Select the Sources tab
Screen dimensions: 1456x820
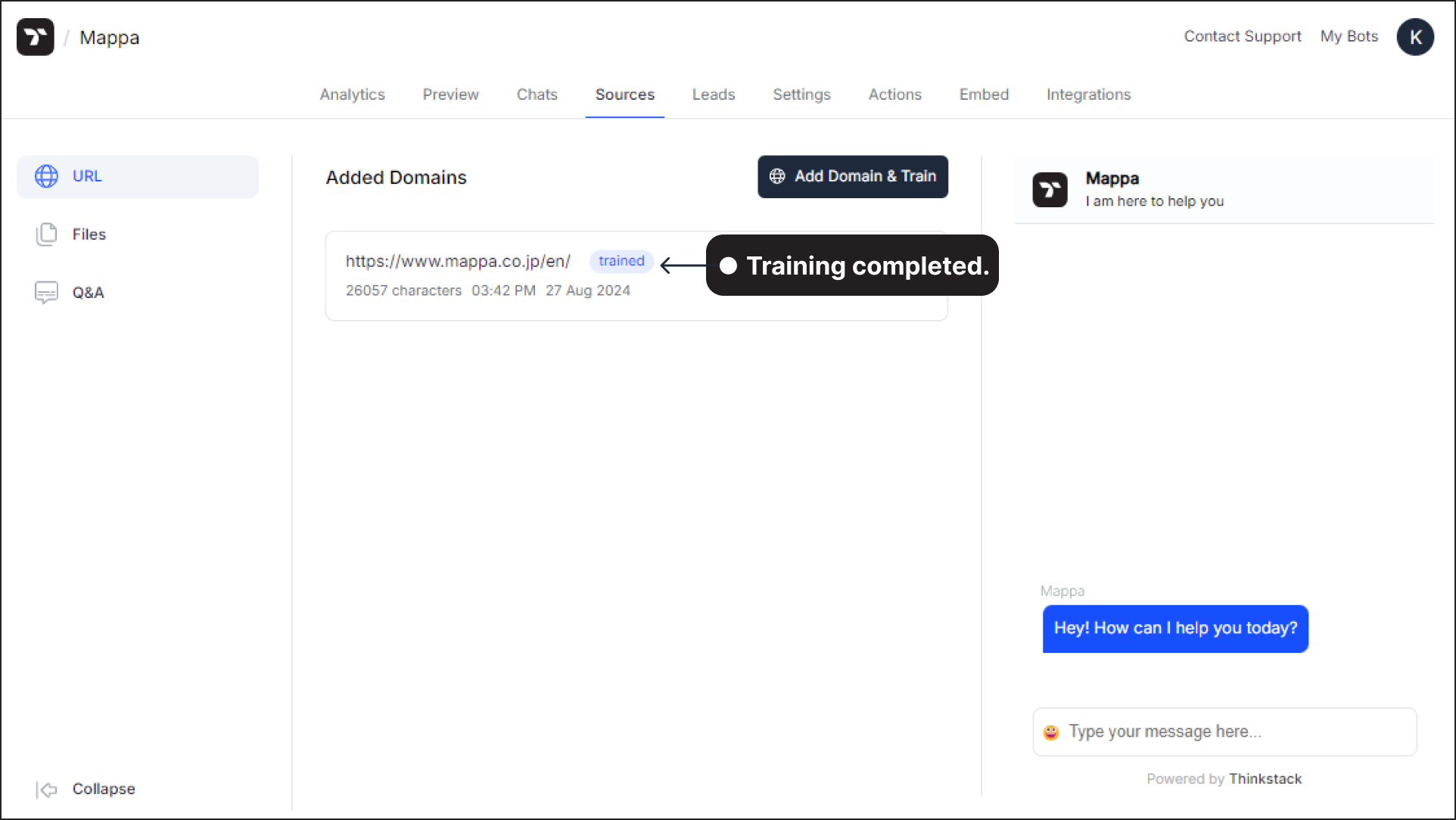point(625,94)
